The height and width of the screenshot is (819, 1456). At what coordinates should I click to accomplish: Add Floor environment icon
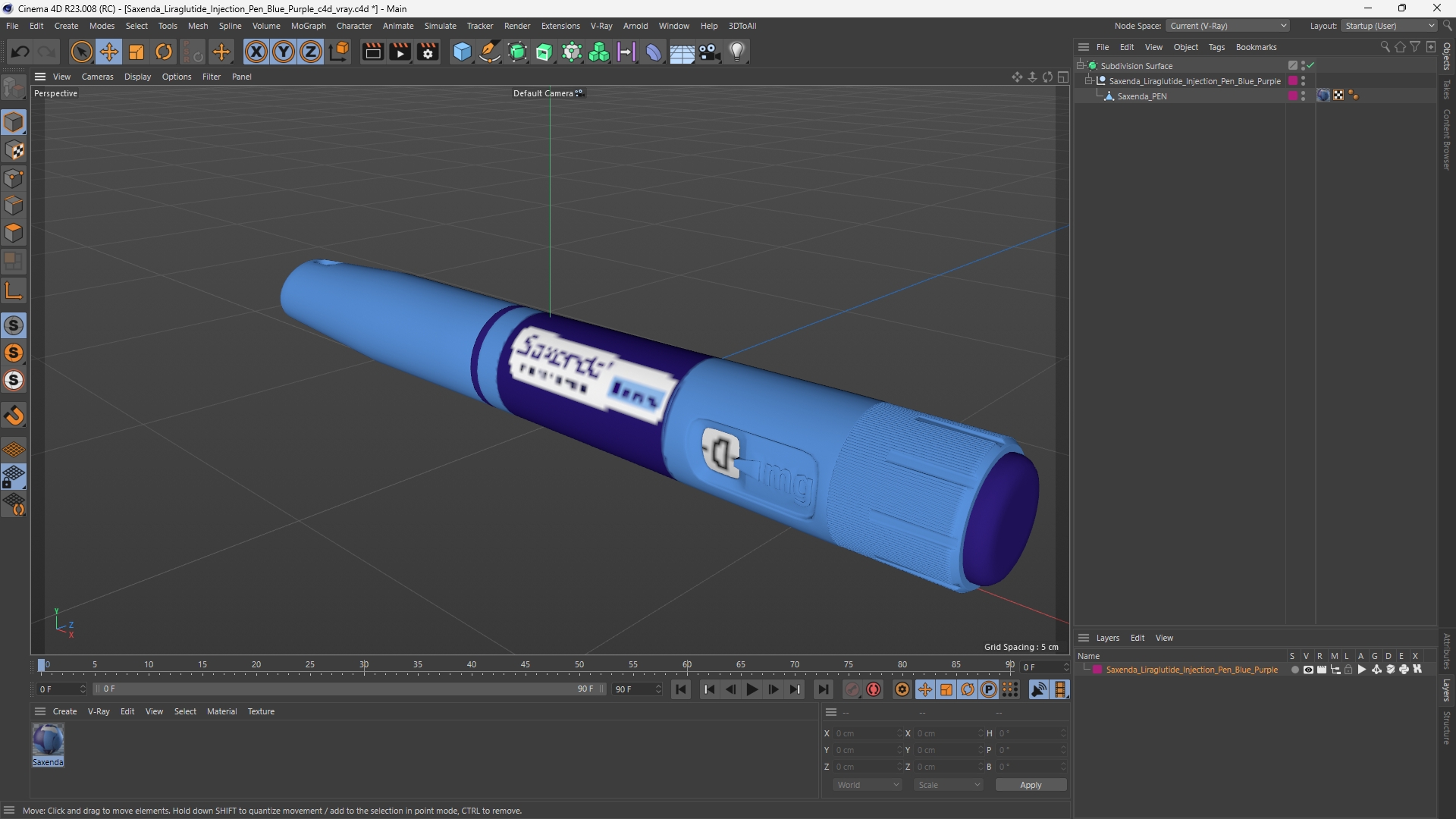682,52
